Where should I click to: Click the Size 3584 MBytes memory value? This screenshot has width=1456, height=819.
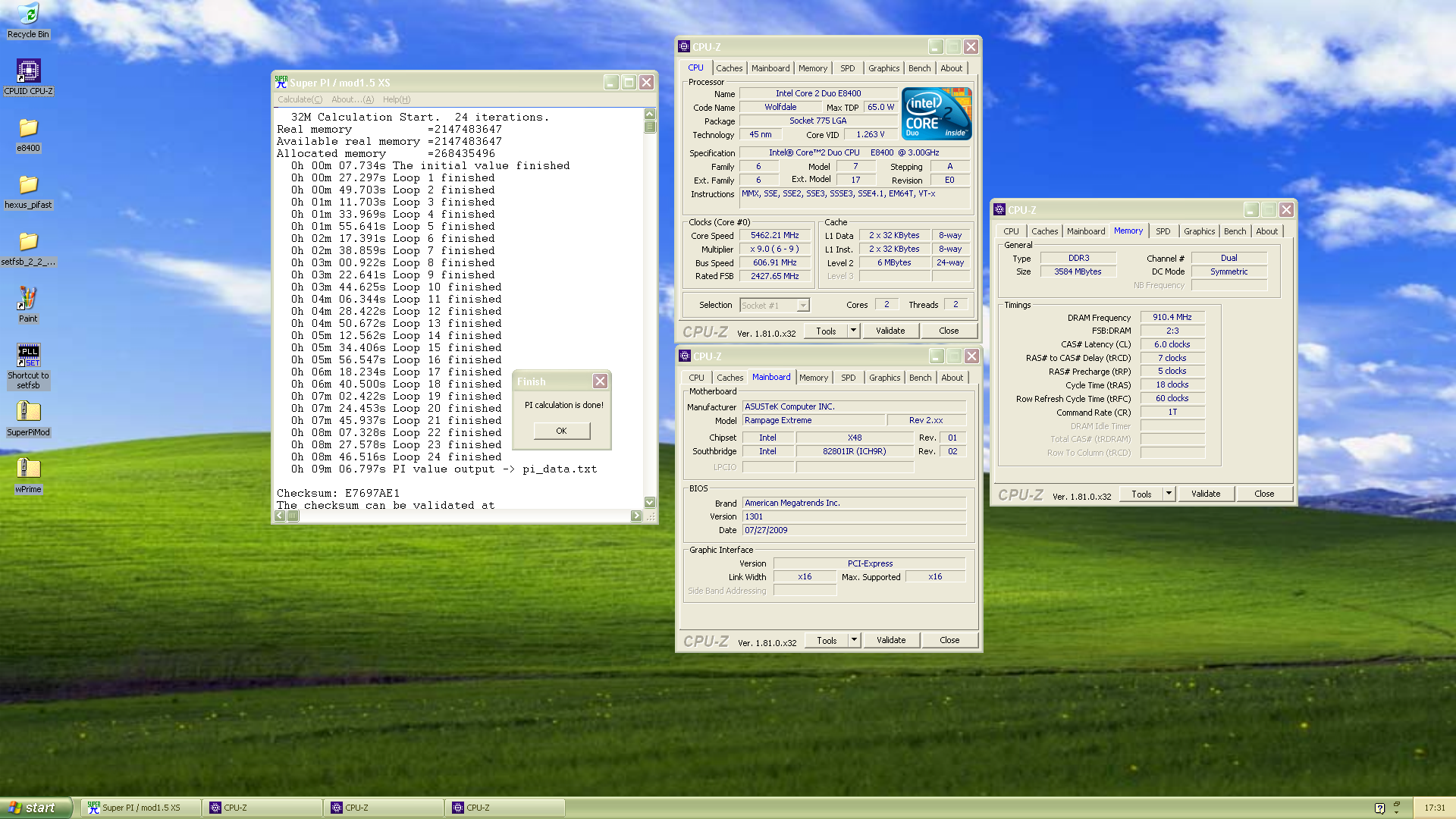pos(1078,271)
